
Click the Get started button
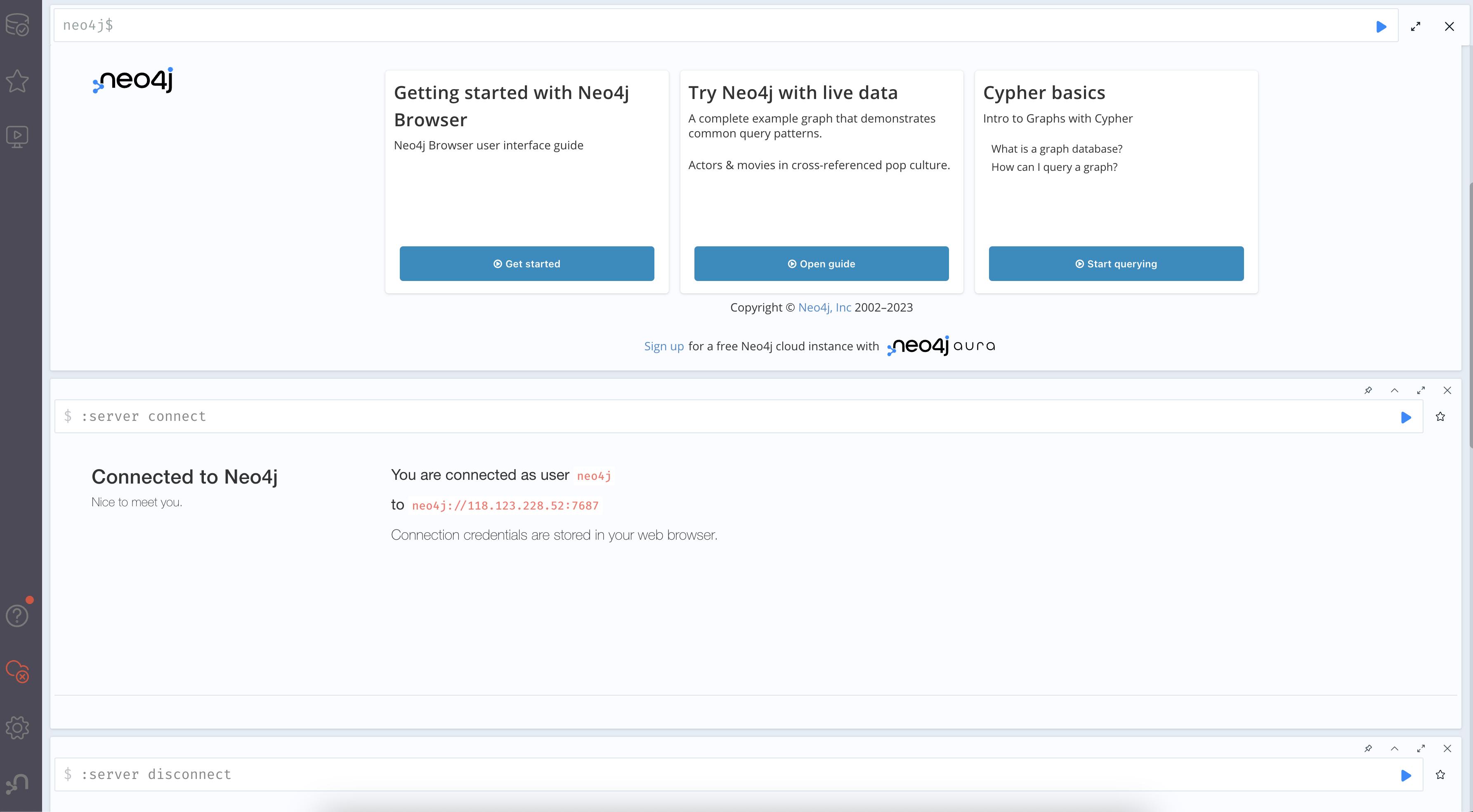coord(526,264)
